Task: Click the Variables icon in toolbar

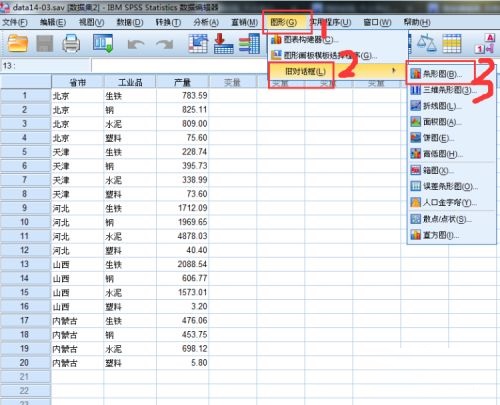Action: click(x=249, y=43)
